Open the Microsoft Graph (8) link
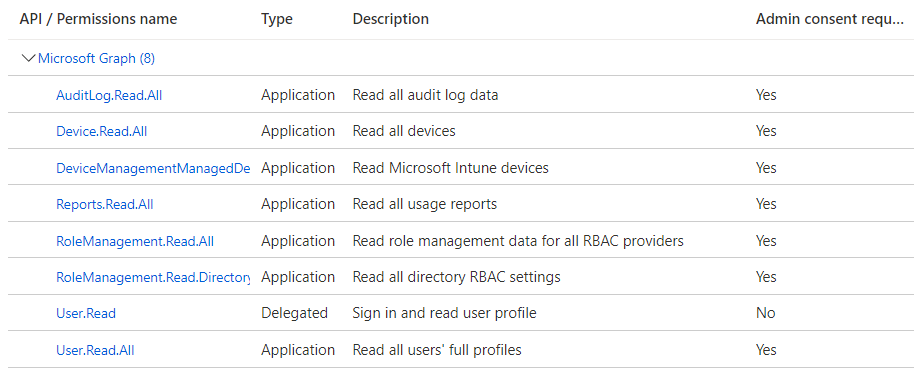Viewport: 914px width, 372px height. (96, 58)
